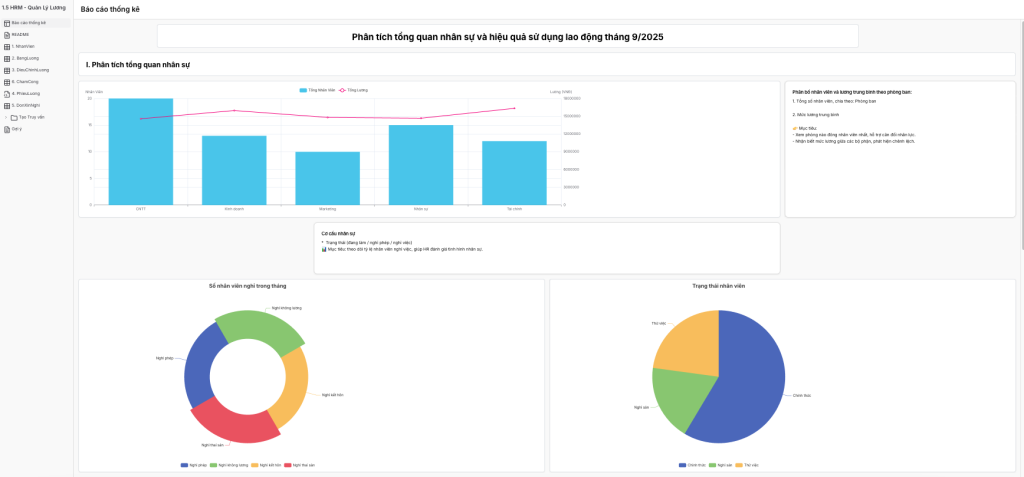Viewport: 1024px width, 477px height.
Task: Expand the Tạo Truy vấn folder chevron
Action: 6,117
